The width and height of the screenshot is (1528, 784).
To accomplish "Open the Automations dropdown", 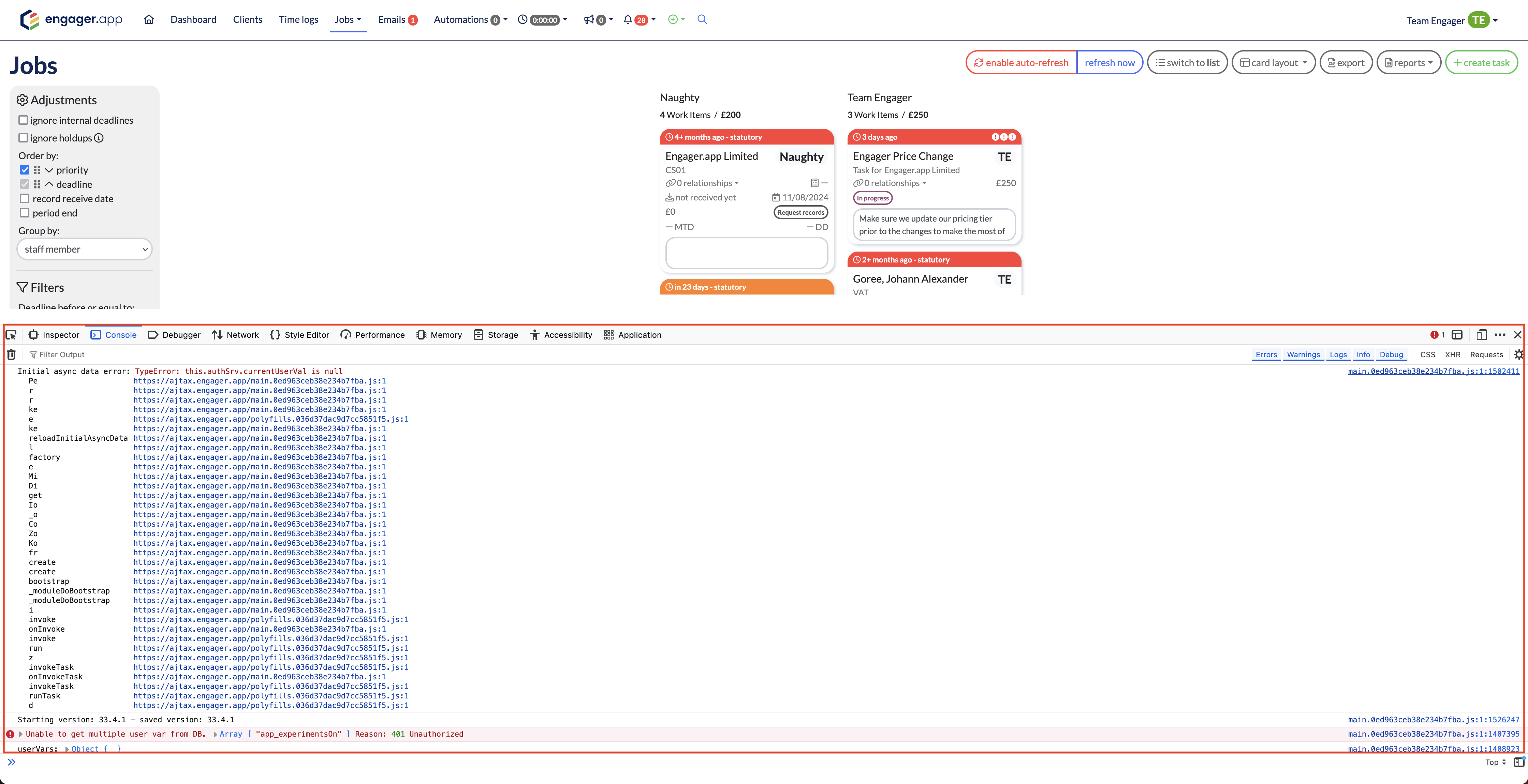I will pyautogui.click(x=470, y=19).
